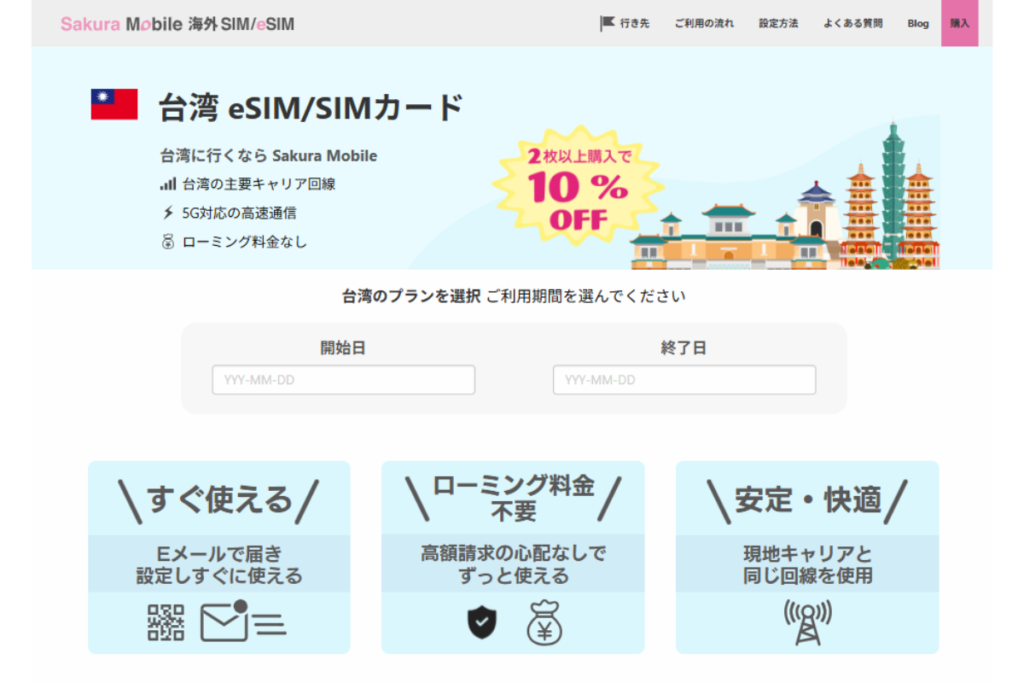The height and width of the screenshot is (683, 1024).
Task: Open the よくある質問 menu item
Action: 853,24
